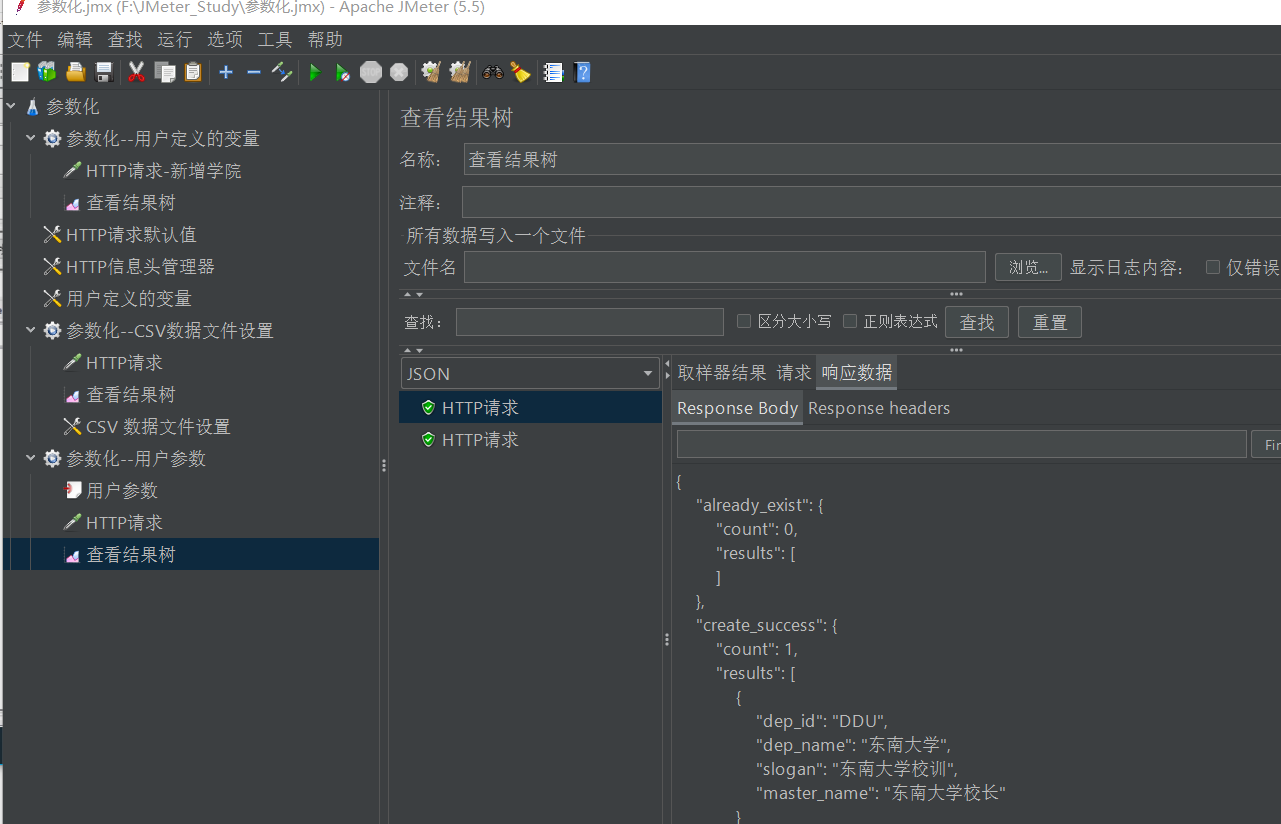Open the 查找 menu
1281x824 pixels.
pyautogui.click(x=125, y=40)
